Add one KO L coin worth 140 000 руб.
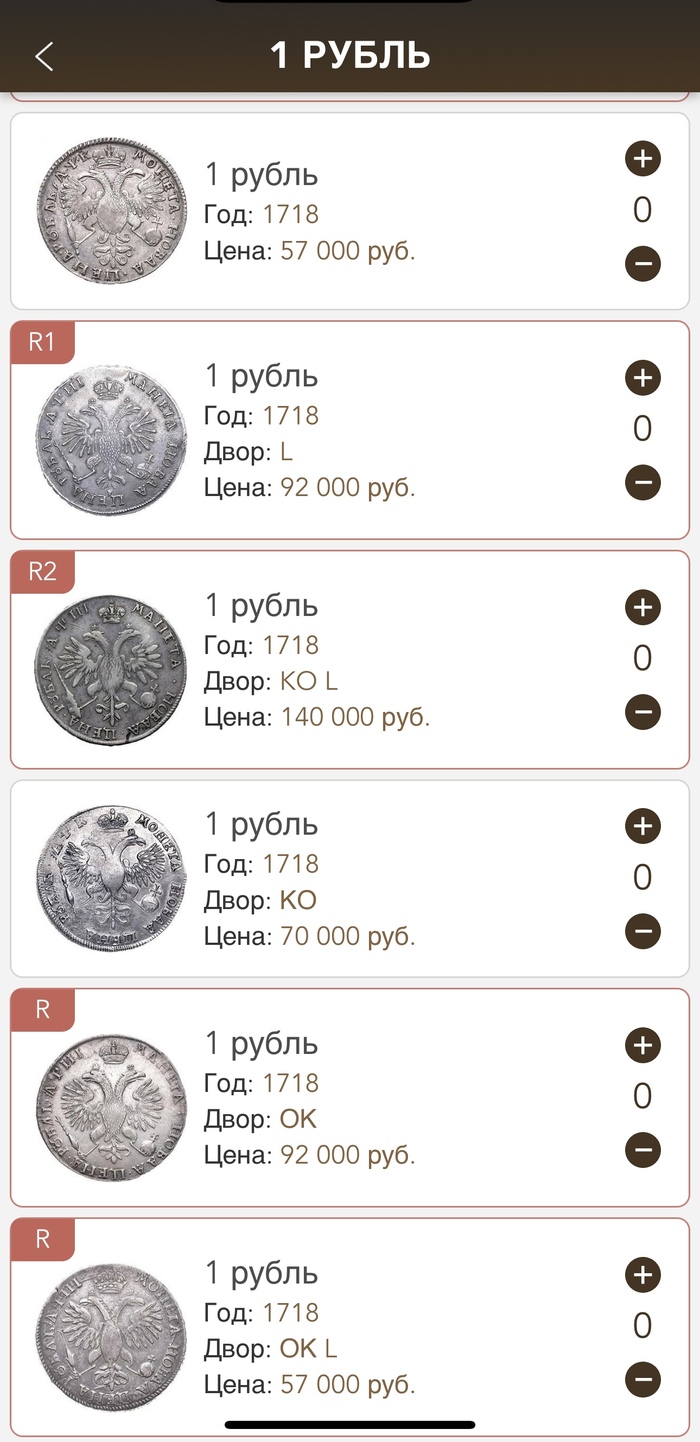The image size is (700, 1442). point(642,607)
